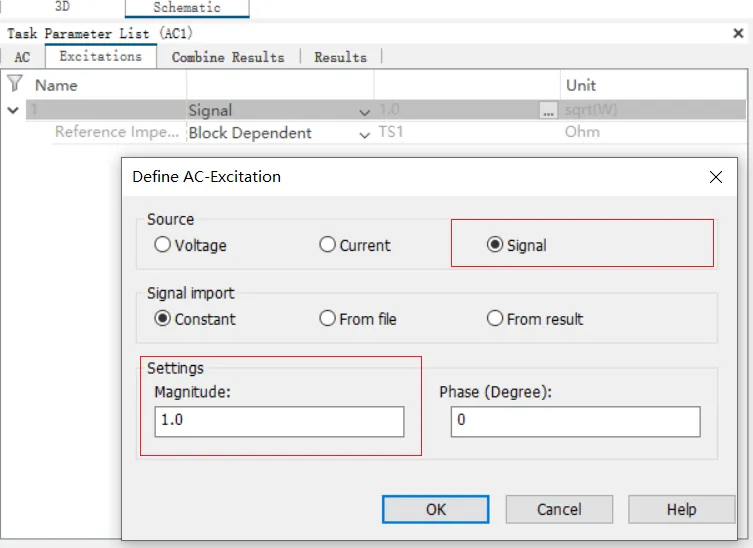Click the Cancel button
753x548 pixels.
[x=559, y=509]
